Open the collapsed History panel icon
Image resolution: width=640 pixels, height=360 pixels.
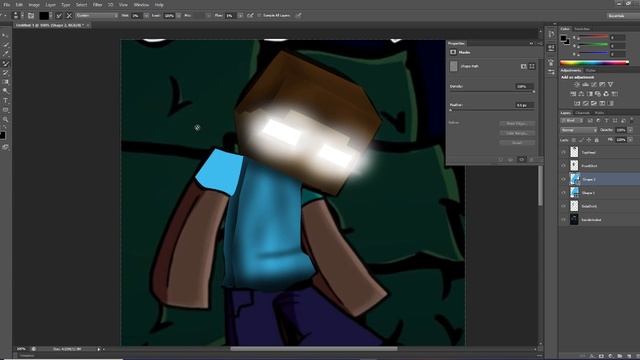tap(551, 35)
